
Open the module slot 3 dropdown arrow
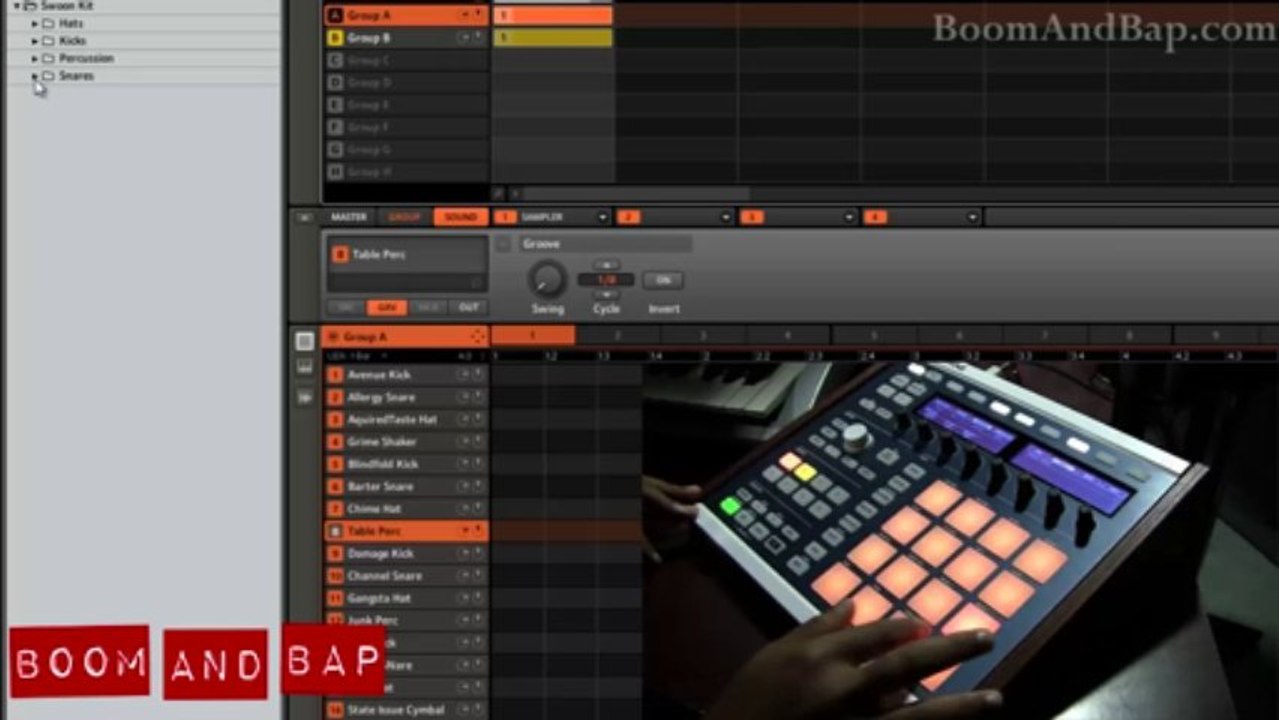pos(849,217)
